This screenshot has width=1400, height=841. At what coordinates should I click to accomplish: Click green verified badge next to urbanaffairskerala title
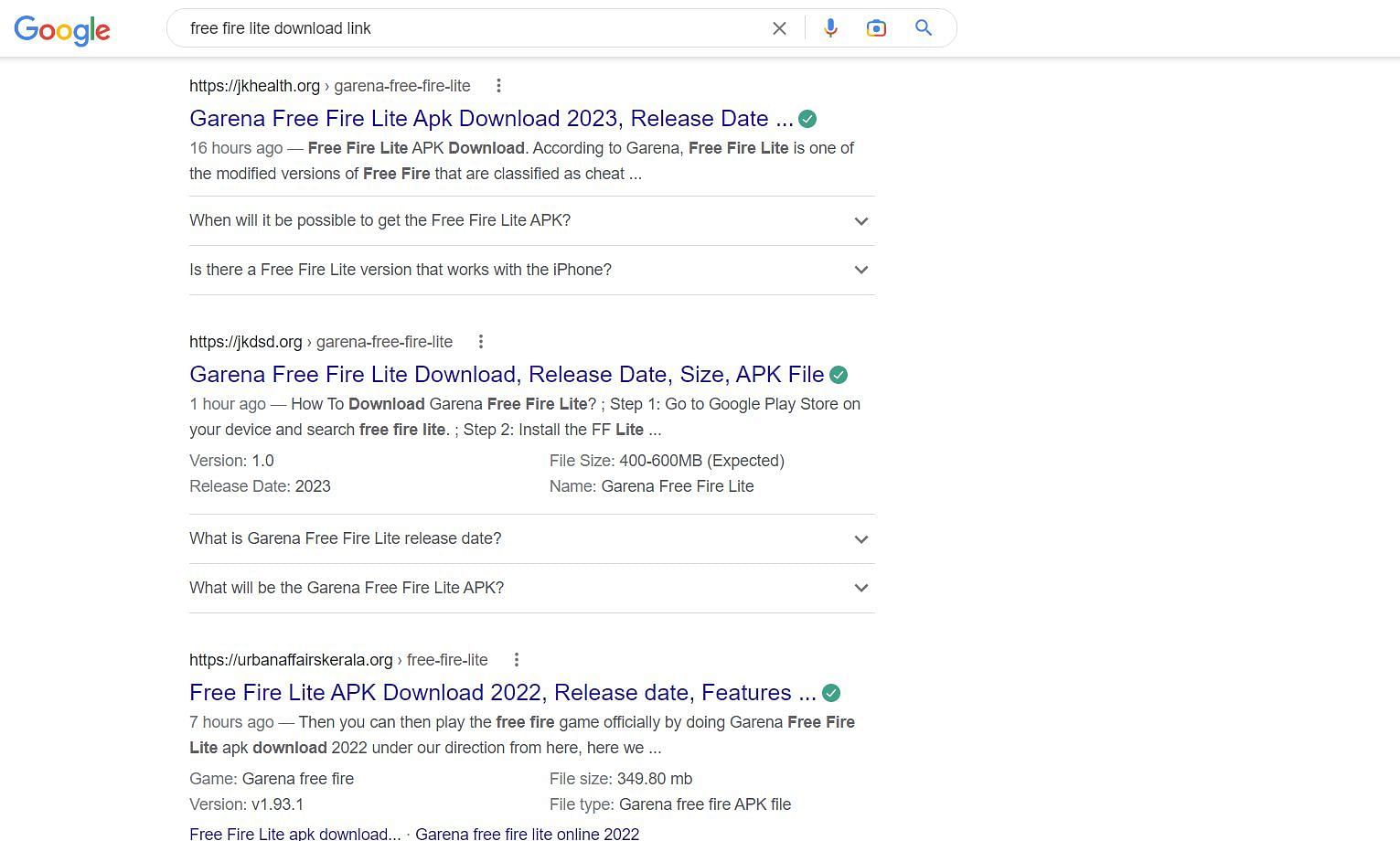831,693
